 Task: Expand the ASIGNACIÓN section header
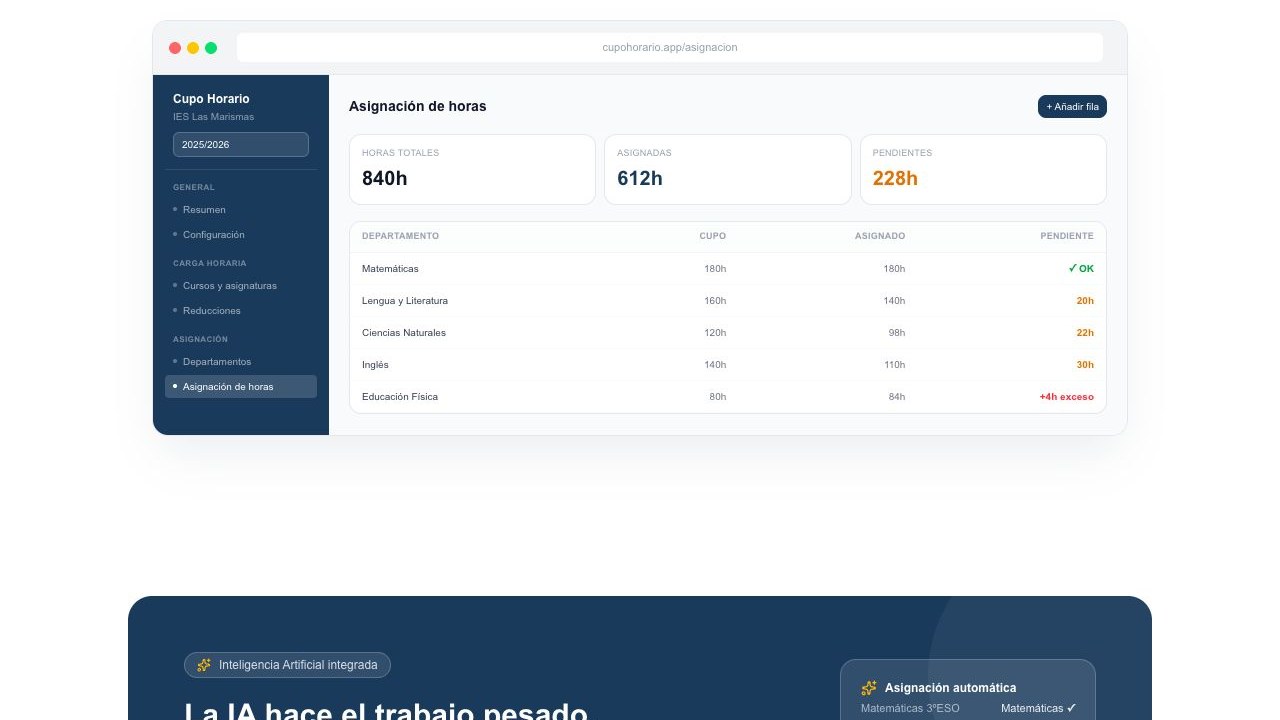pos(200,339)
